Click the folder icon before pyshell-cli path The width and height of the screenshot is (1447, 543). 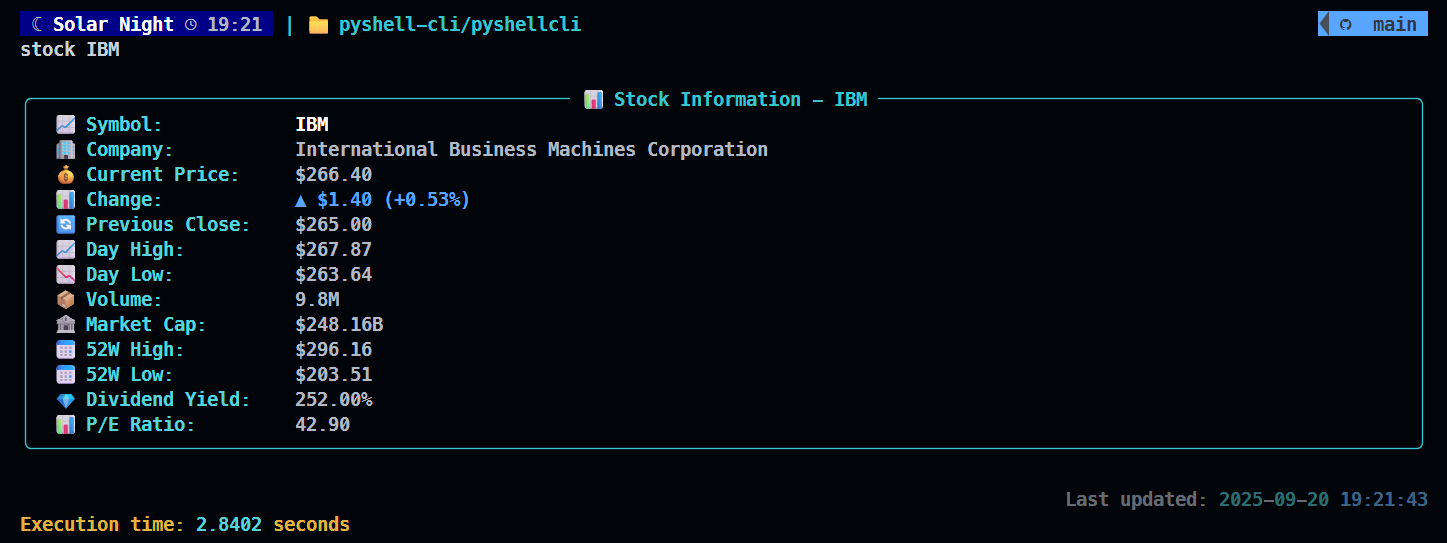318,25
